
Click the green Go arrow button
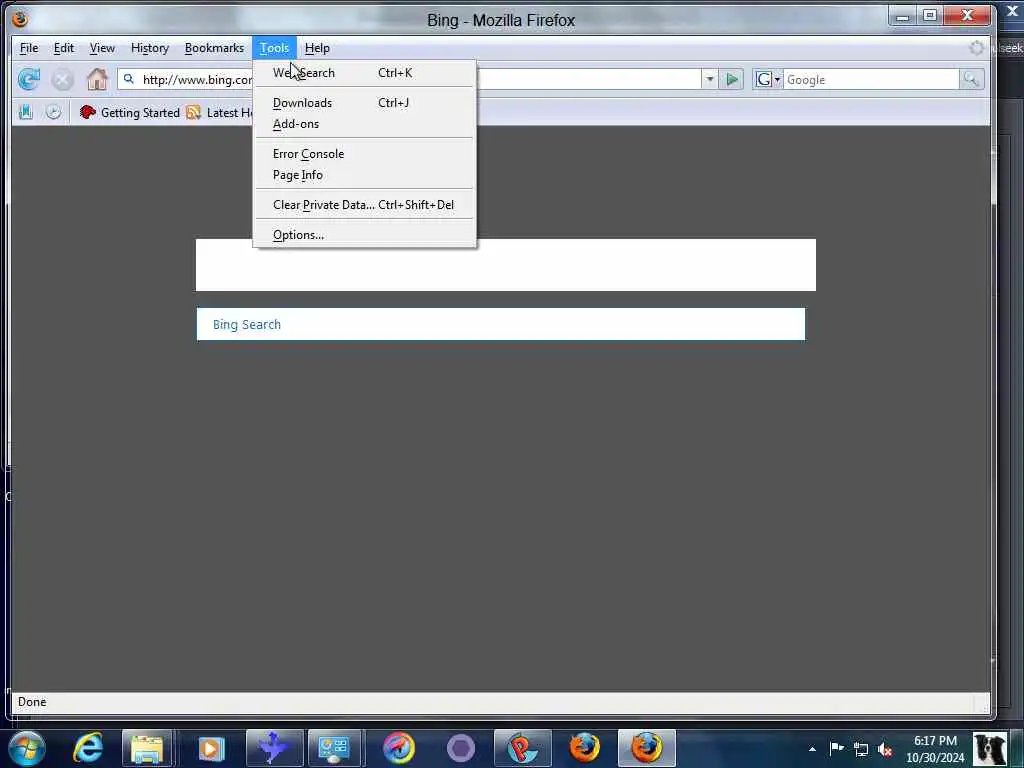[732, 80]
